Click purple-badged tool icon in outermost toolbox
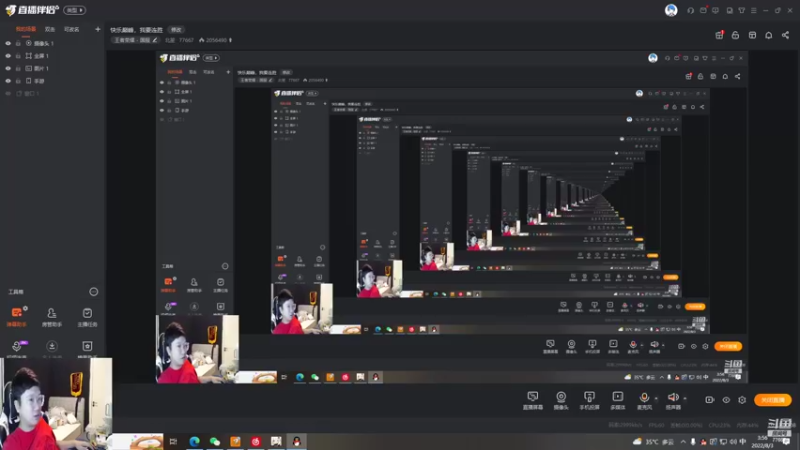Image resolution: width=800 pixels, height=450 pixels. [16, 346]
